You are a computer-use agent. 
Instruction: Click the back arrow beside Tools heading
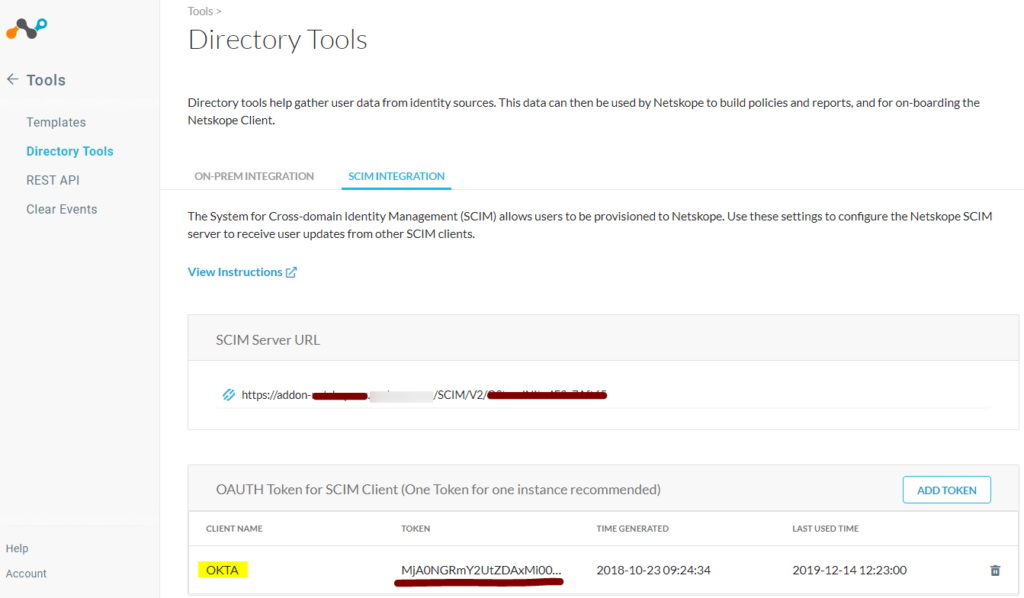click(x=12, y=80)
